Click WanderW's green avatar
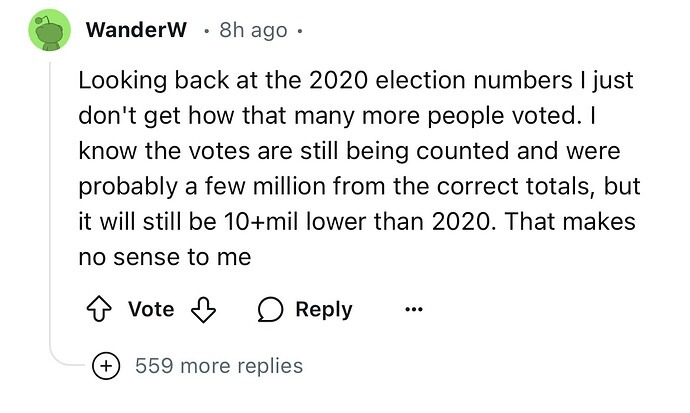690x413 pixels. click(44, 31)
